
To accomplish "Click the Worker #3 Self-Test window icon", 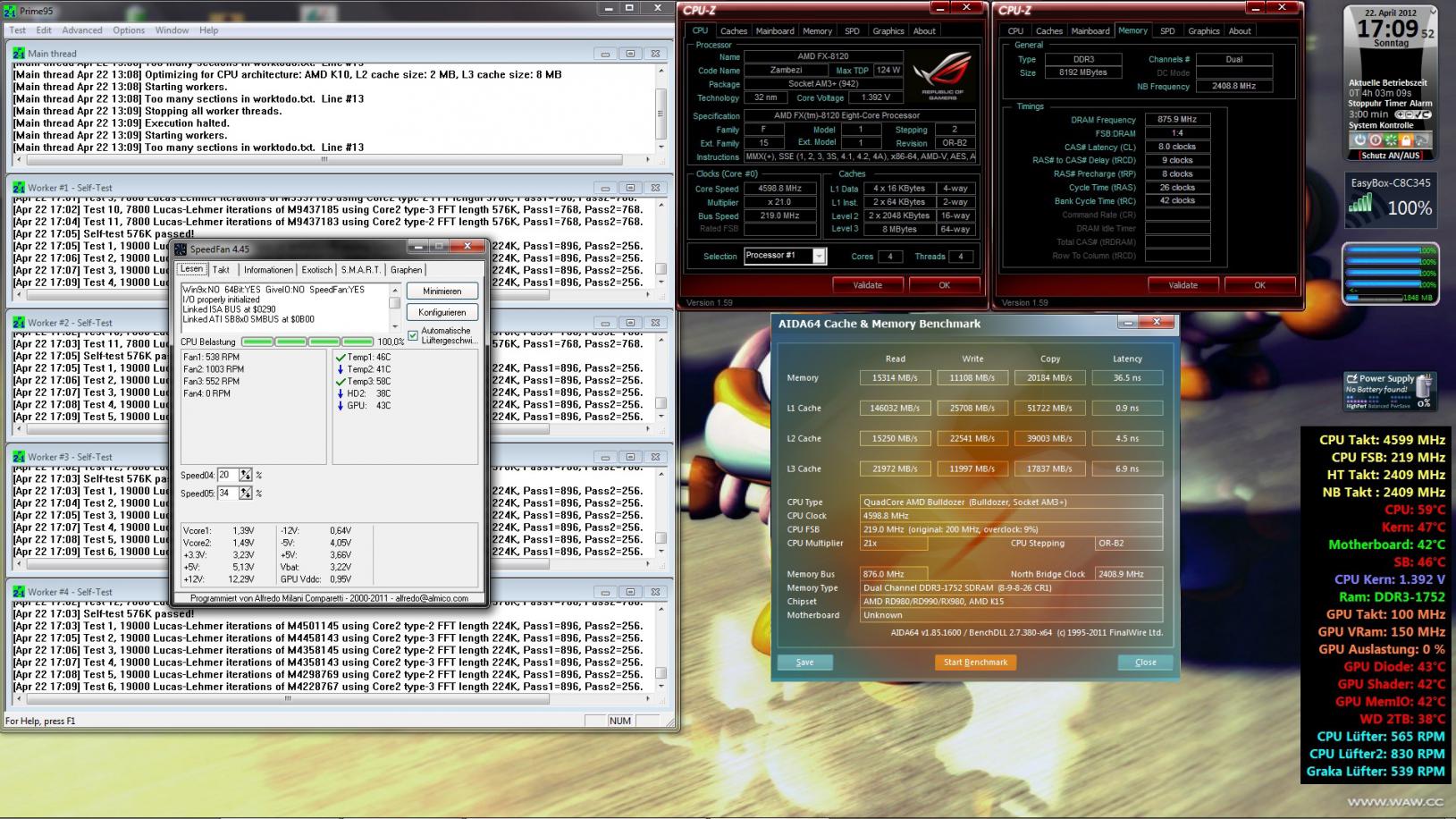I will (x=19, y=457).
